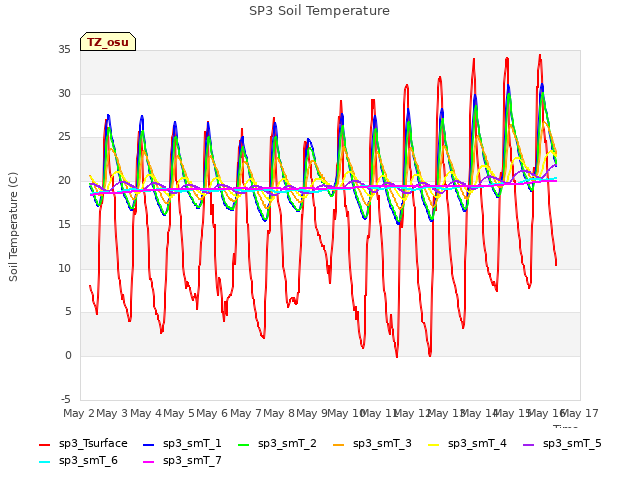
Task: Click the 35 y-axis tick label
Action: pos(64,50)
